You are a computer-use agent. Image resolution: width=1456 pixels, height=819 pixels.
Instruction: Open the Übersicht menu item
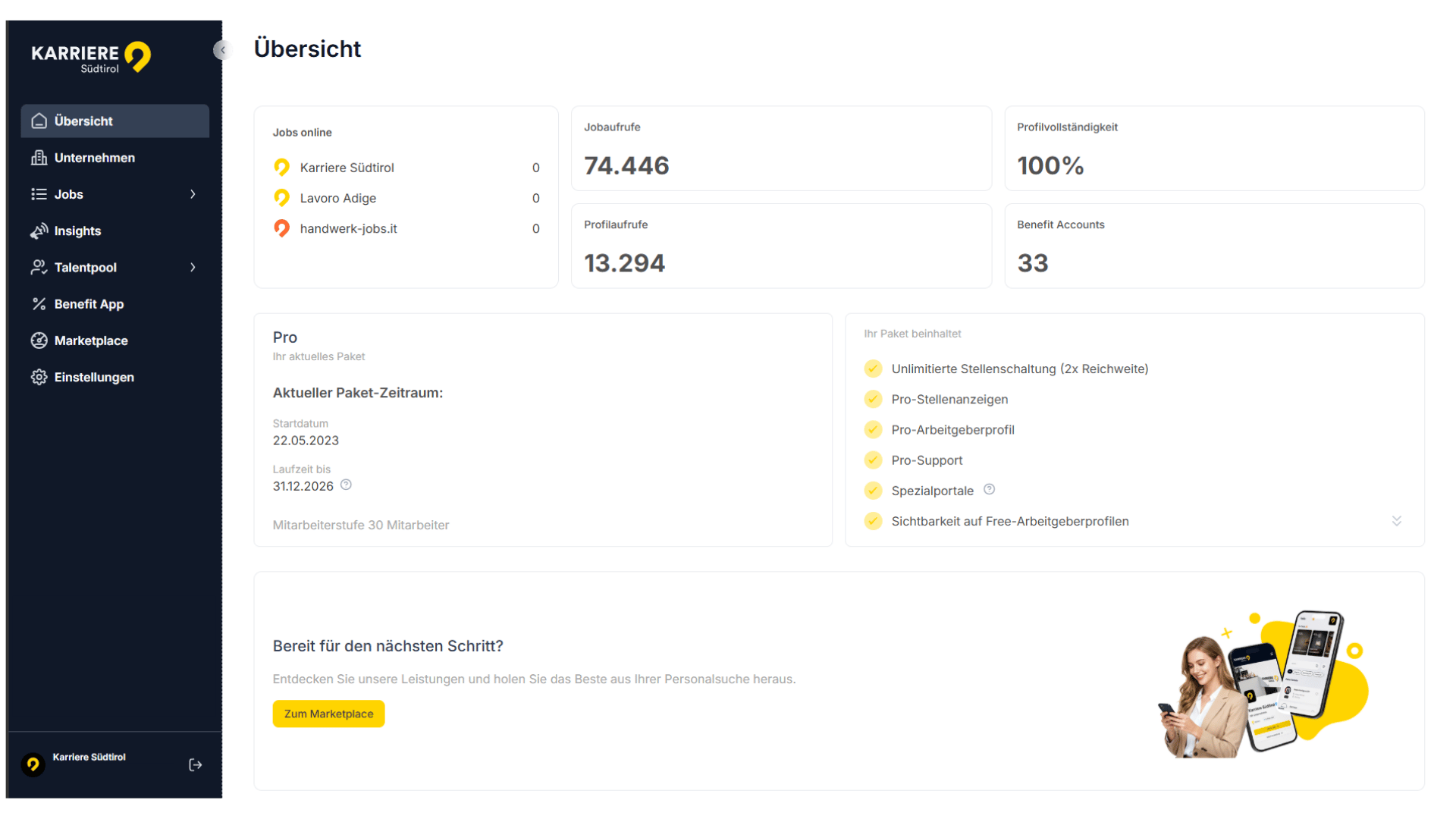115,121
